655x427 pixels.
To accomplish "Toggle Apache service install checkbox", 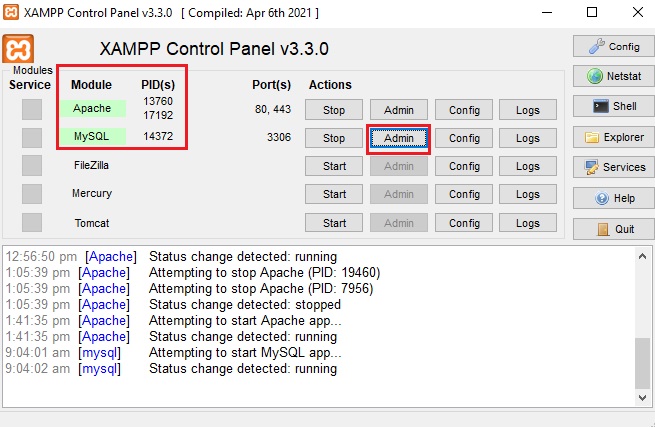I will click(x=32, y=109).
